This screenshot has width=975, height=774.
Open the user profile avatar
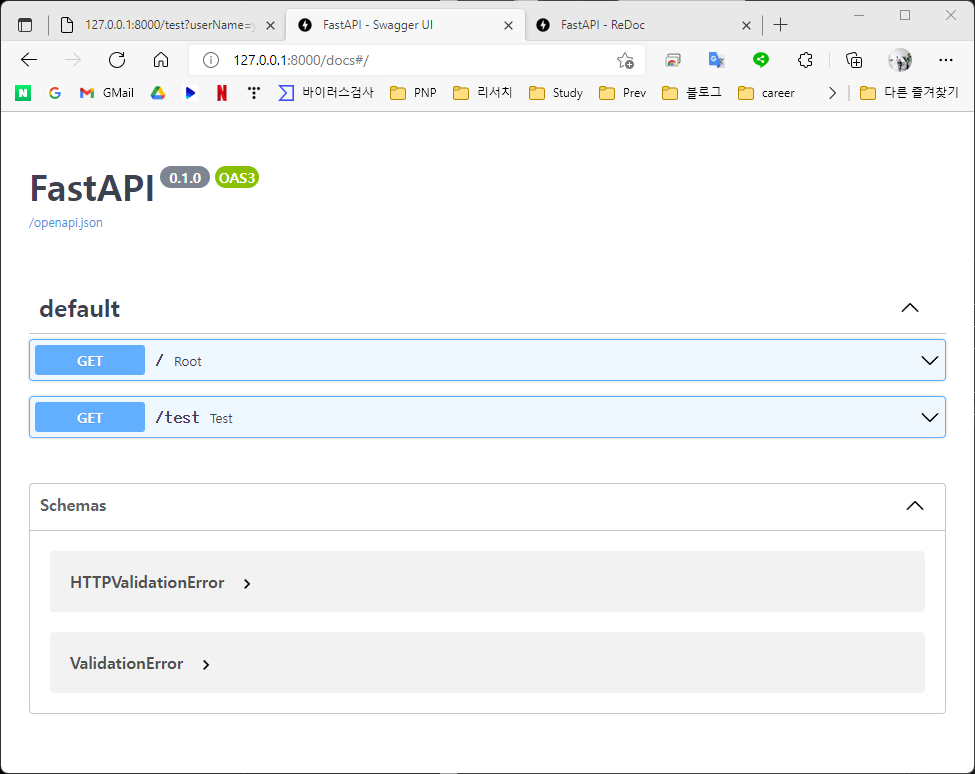(x=900, y=60)
